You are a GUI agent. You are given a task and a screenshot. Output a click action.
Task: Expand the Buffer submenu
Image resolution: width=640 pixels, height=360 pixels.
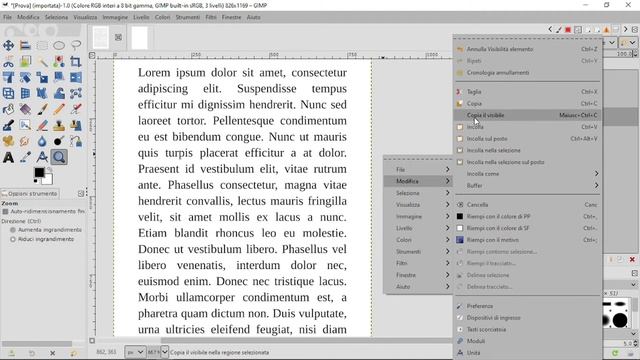coord(528,186)
